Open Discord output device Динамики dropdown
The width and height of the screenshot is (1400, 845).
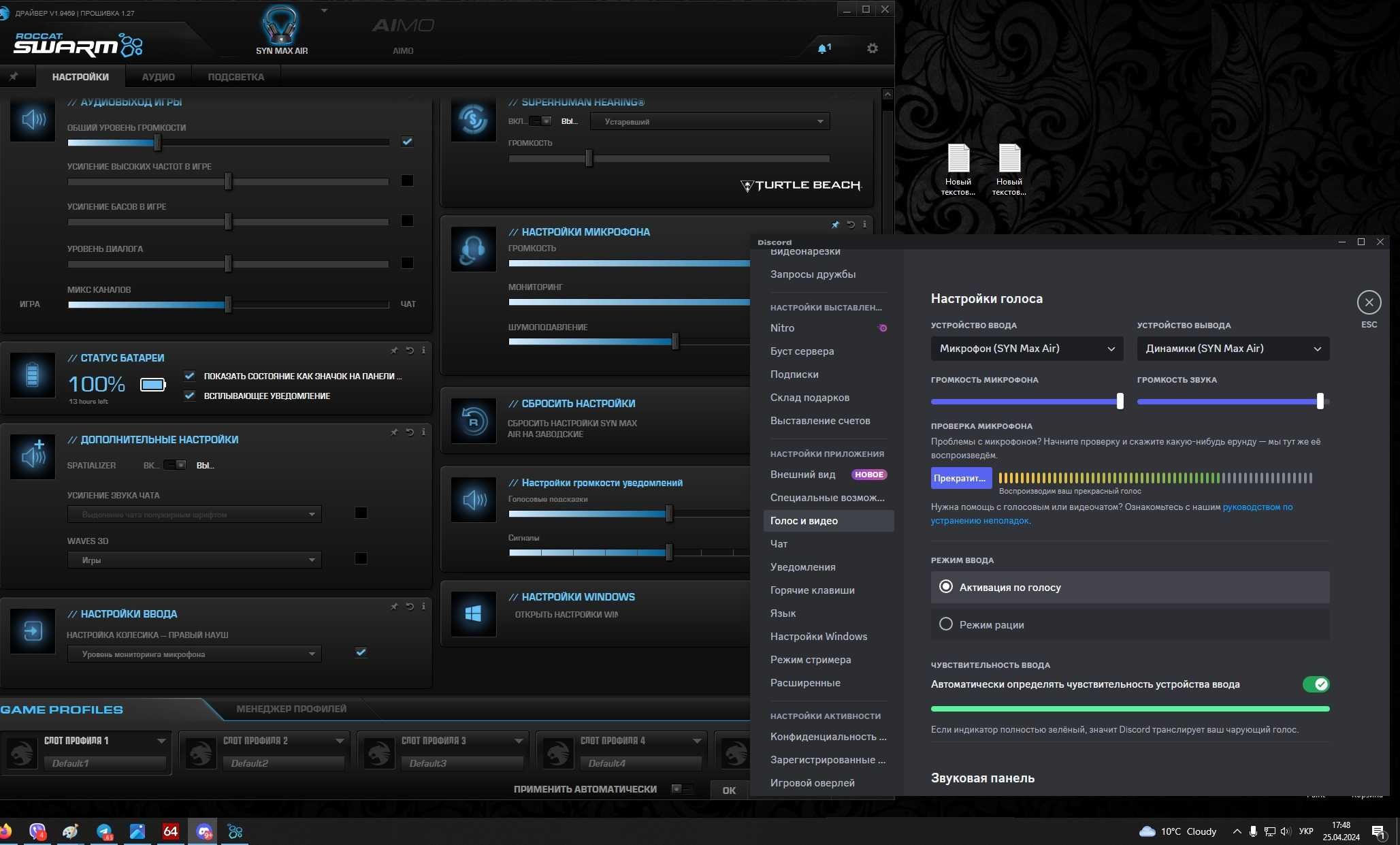(1233, 349)
